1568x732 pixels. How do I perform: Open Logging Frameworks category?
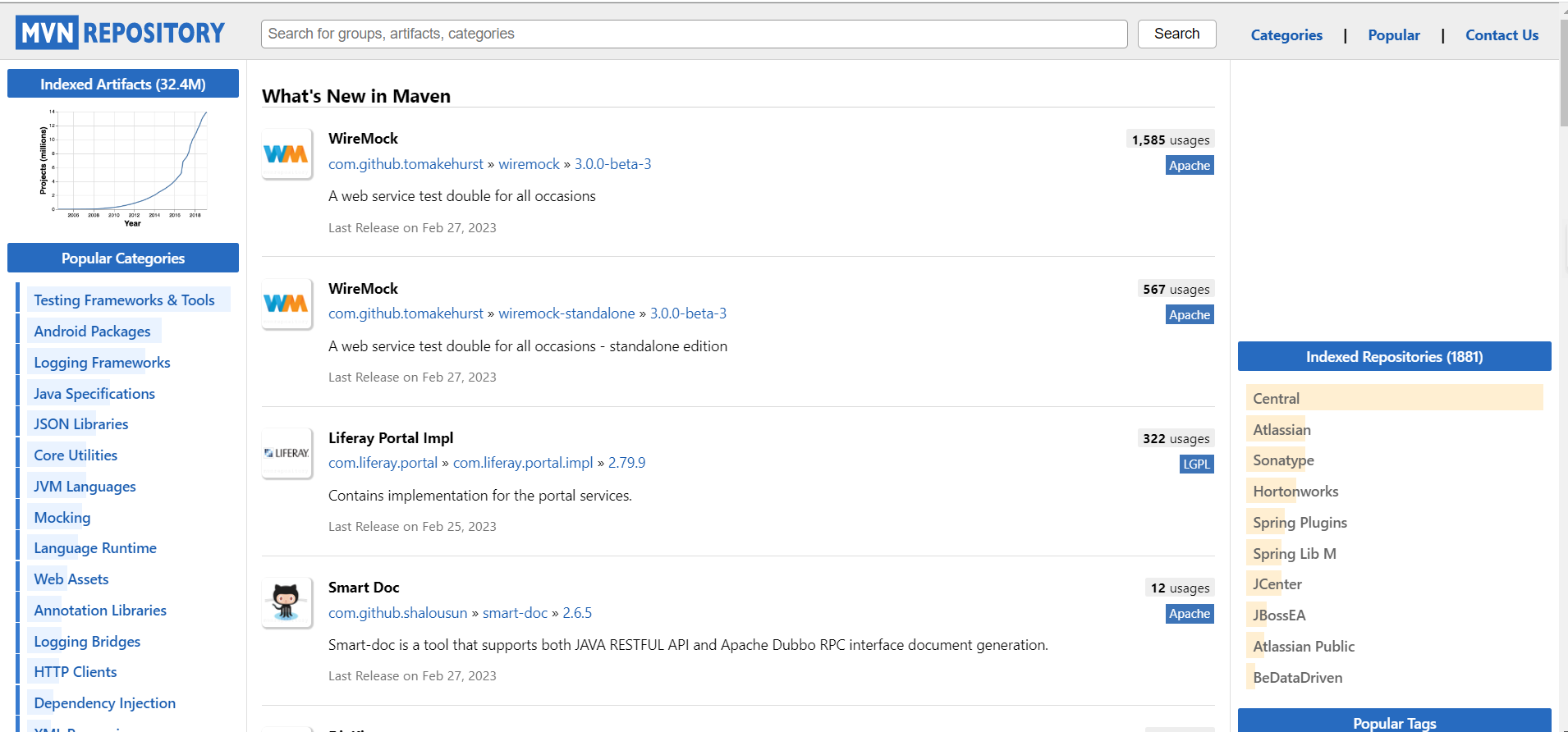point(102,363)
